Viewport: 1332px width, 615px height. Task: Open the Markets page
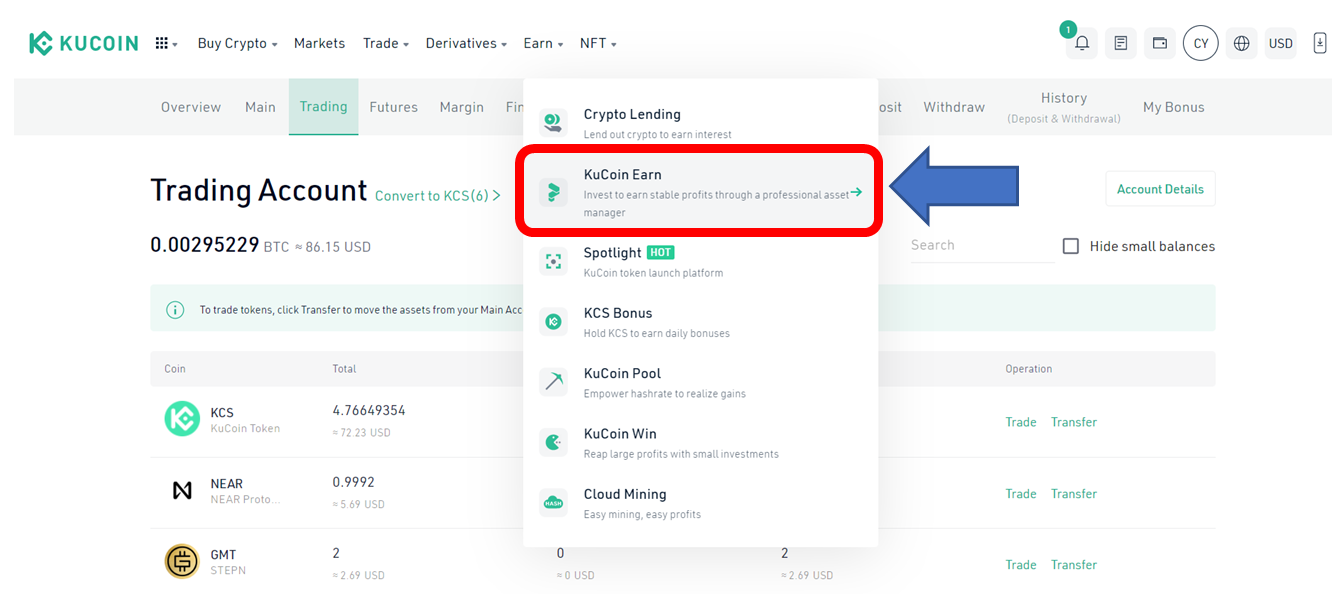[319, 43]
